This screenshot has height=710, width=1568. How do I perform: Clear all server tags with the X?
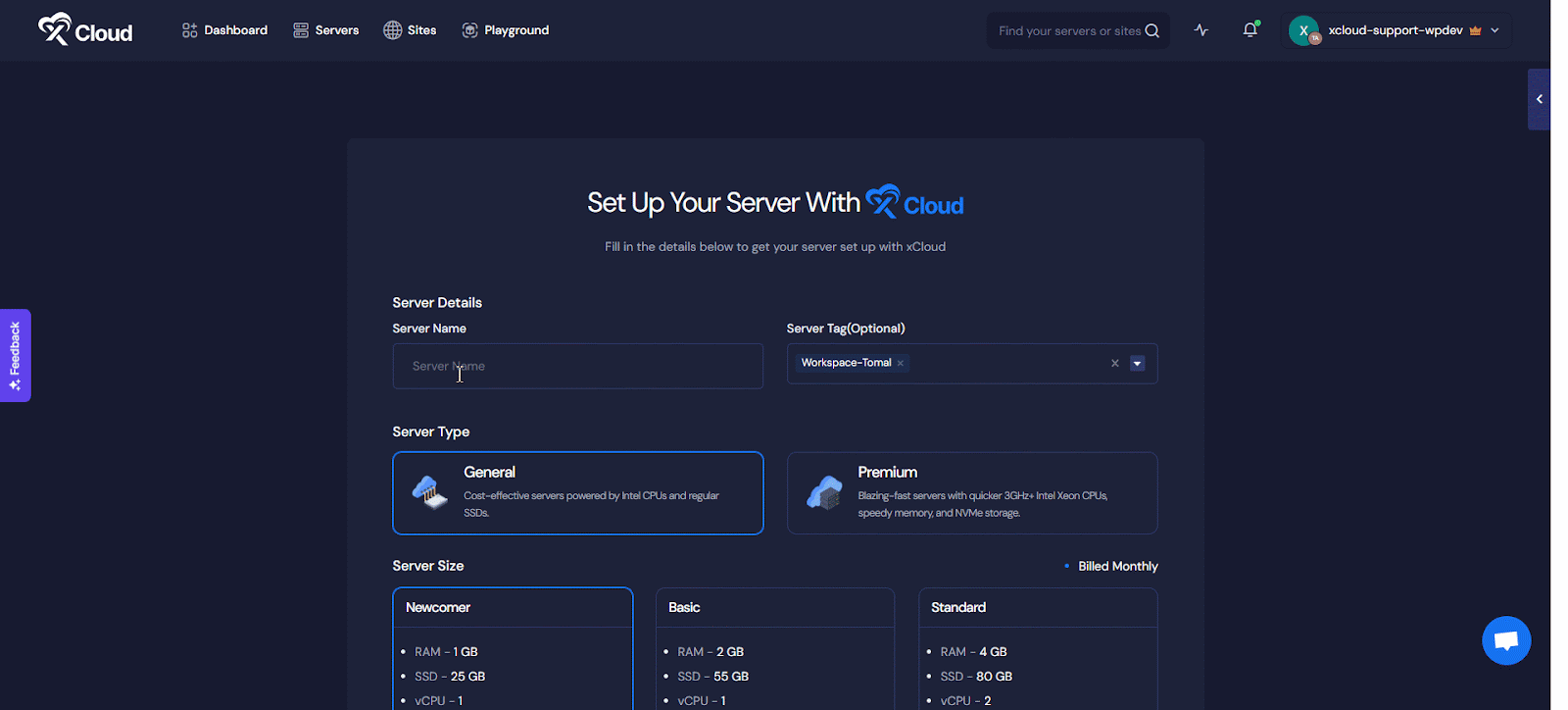(1114, 363)
